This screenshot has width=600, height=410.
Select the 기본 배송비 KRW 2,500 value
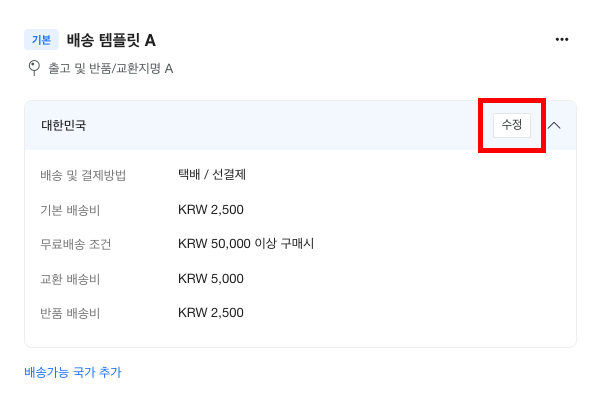tap(211, 210)
